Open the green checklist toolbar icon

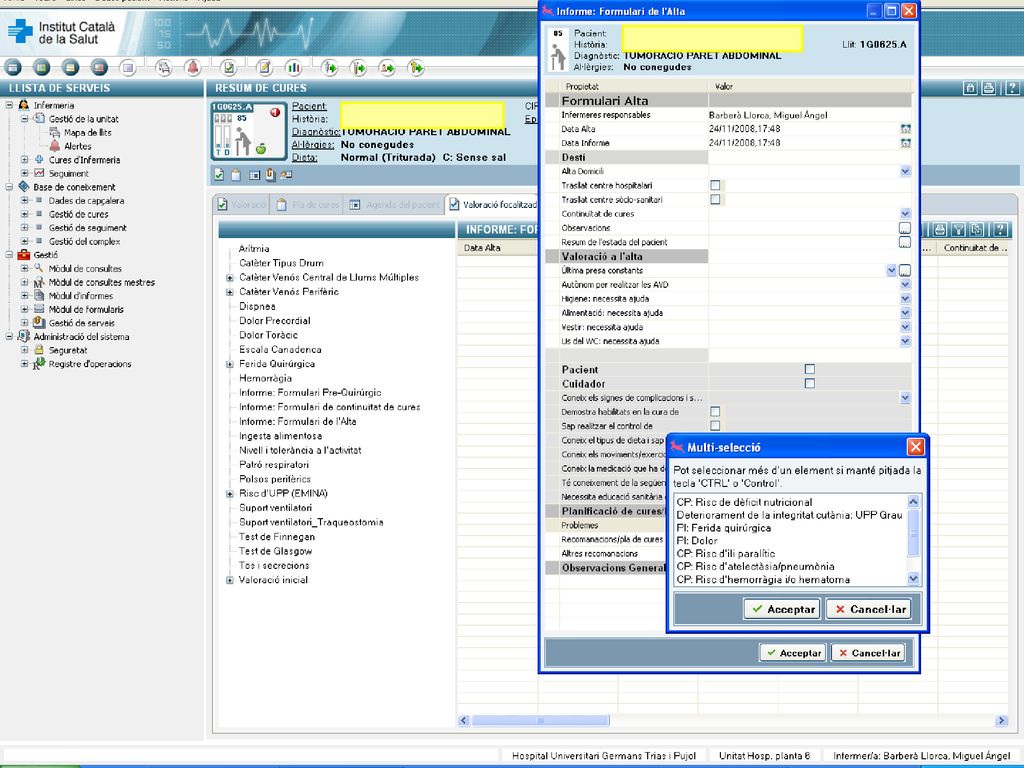(x=229, y=67)
